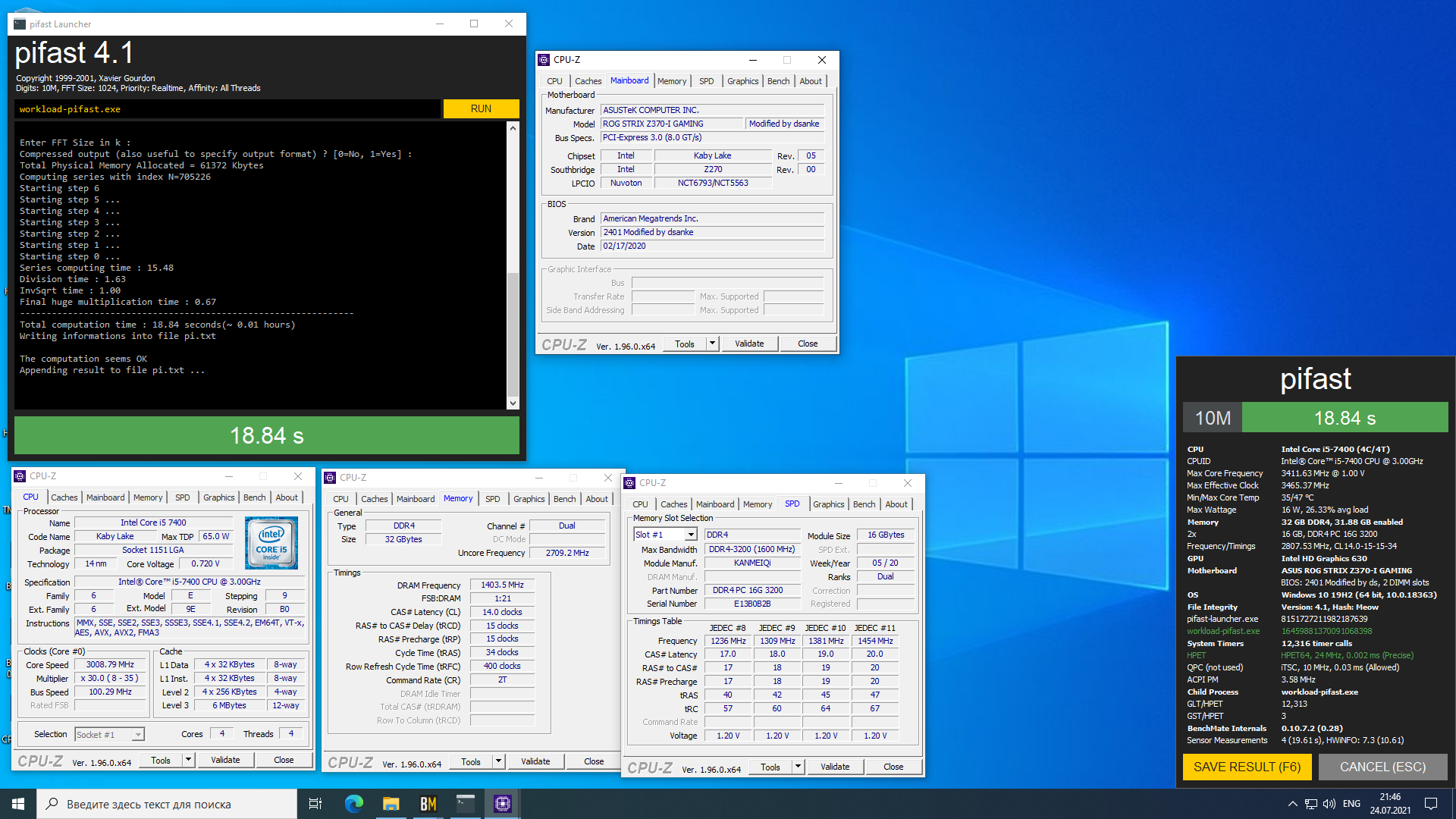Click Validate in CPU tab window
This screenshot has height=819, width=1456.
point(225,760)
